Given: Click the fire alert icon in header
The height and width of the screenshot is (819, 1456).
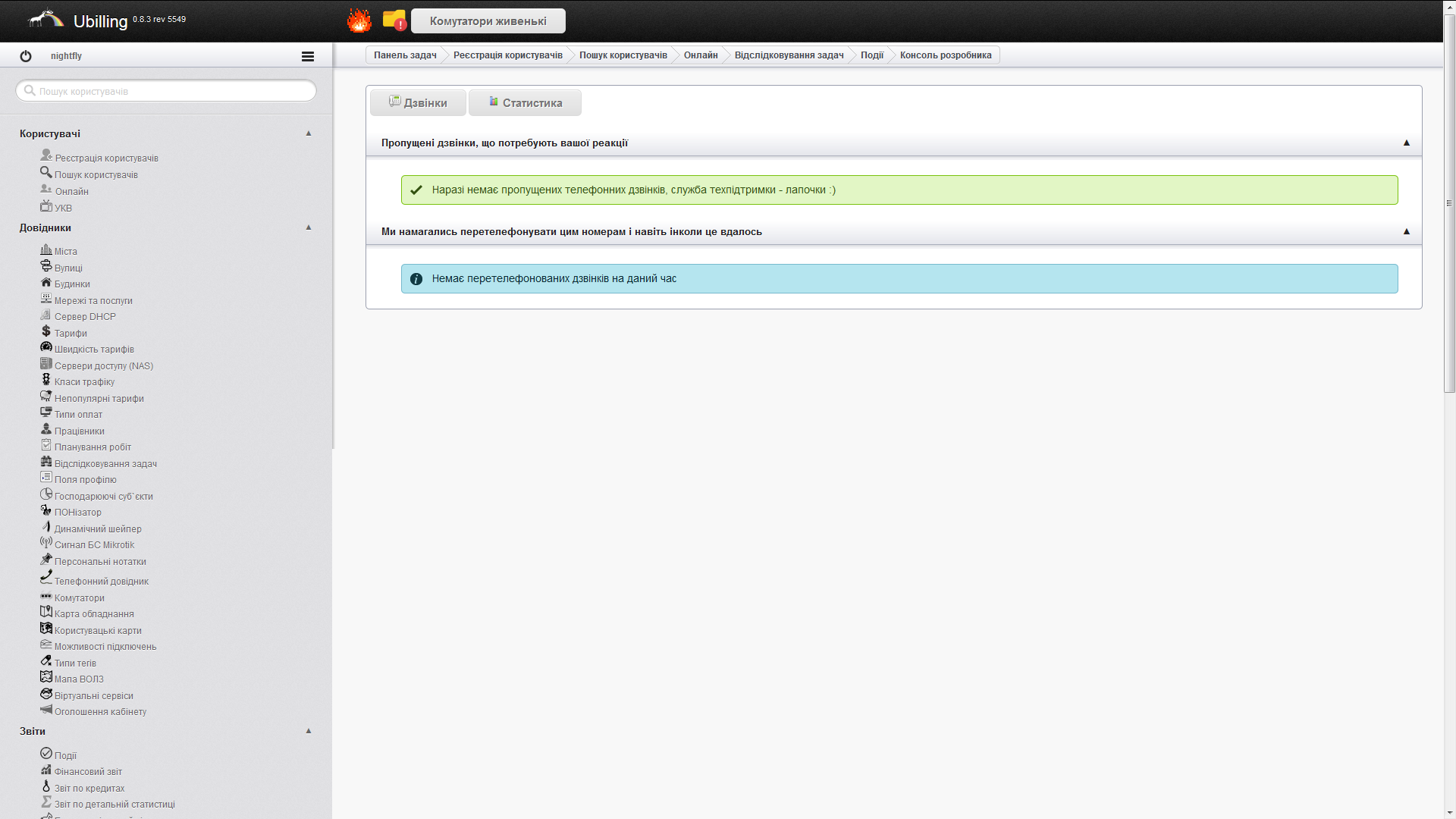Looking at the screenshot, I should click(359, 20).
